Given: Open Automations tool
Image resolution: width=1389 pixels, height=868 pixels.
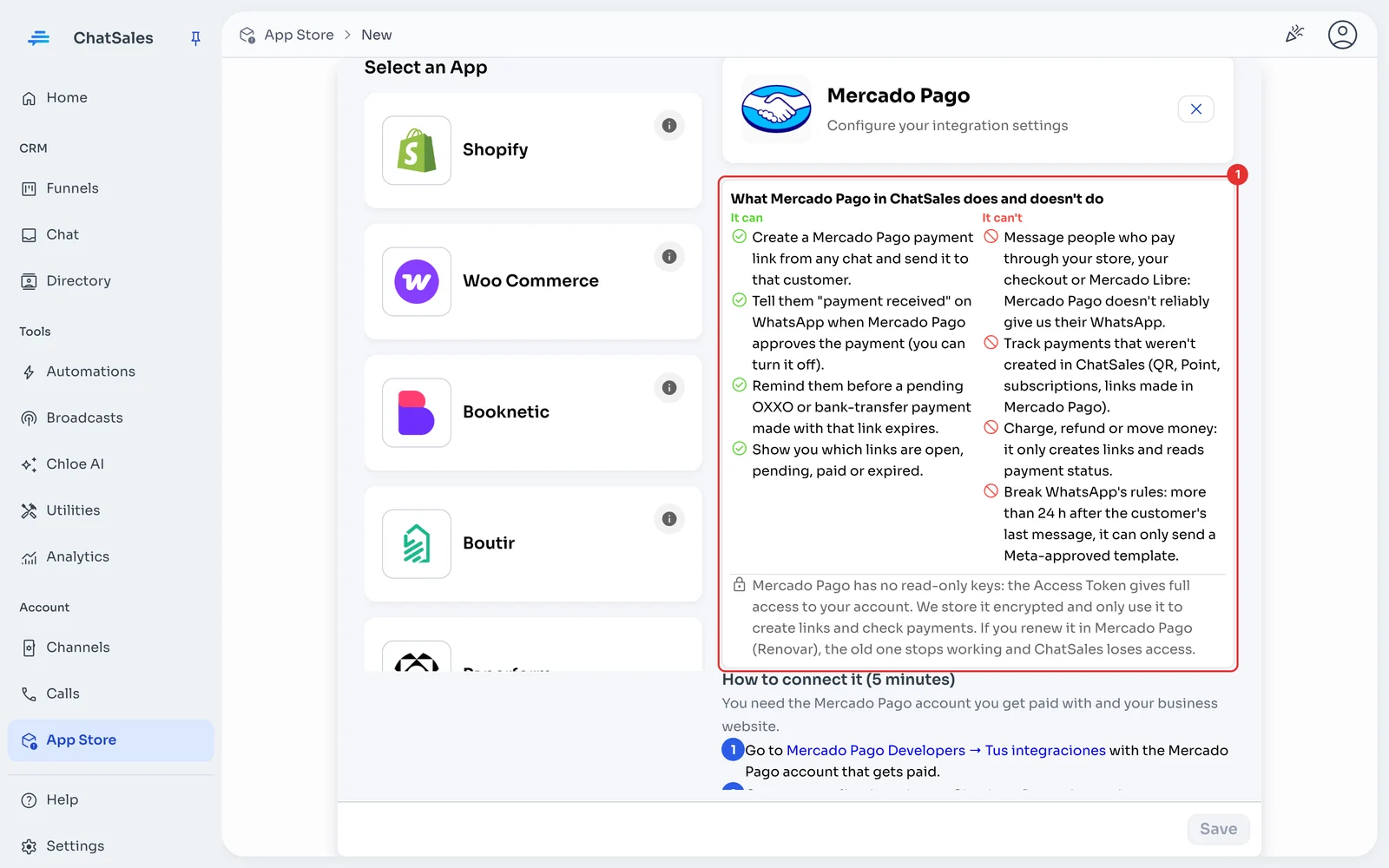Looking at the screenshot, I should pyautogui.click(x=110, y=372).
